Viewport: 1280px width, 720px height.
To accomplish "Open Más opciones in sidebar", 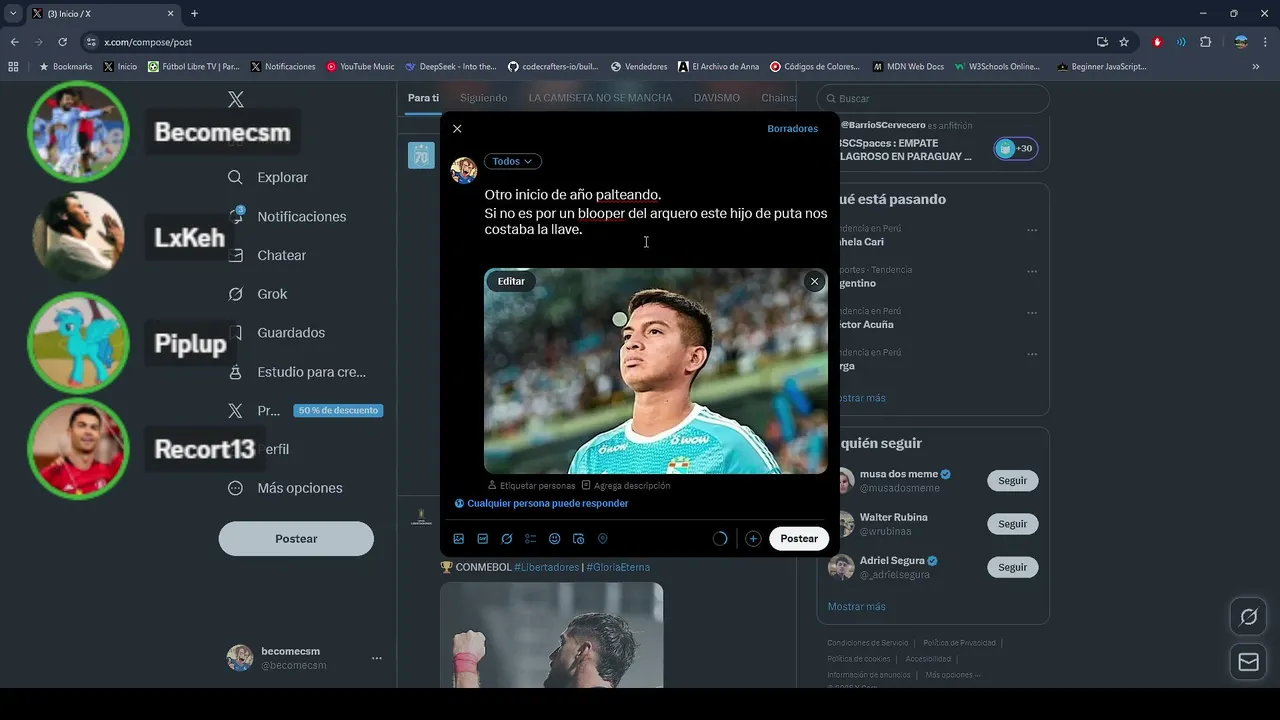I will pos(285,488).
